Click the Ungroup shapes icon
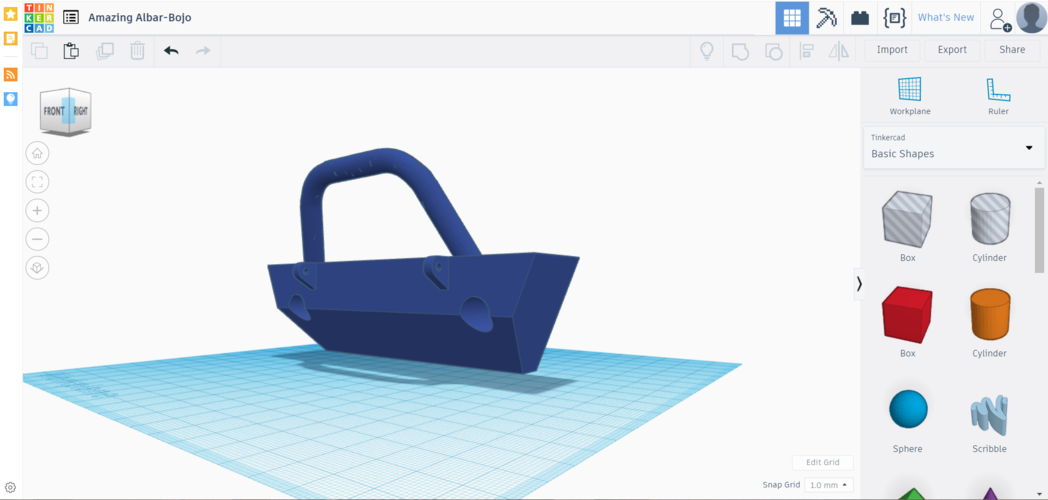Image resolution: width=1048 pixels, height=500 pixels. [773, 51]
